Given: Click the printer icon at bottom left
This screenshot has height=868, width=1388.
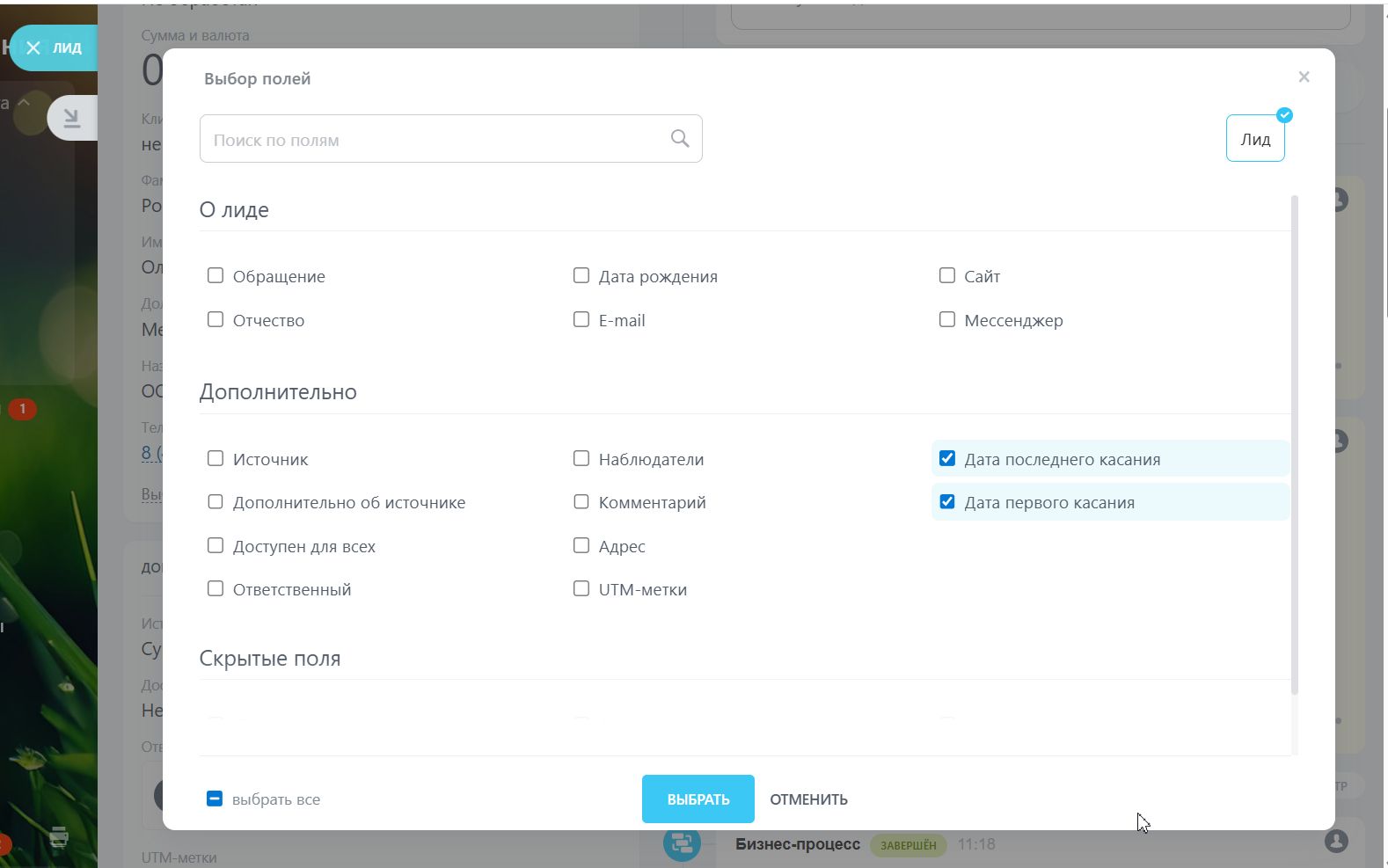Looking at the screenshot, I should pos(59,836).
